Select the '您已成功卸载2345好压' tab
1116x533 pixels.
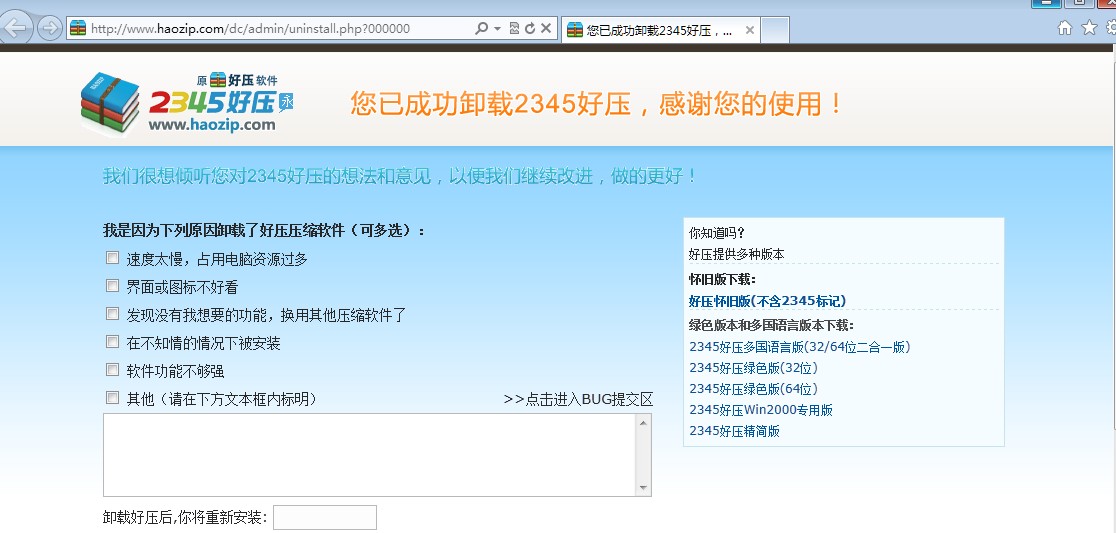coord(658,30)
